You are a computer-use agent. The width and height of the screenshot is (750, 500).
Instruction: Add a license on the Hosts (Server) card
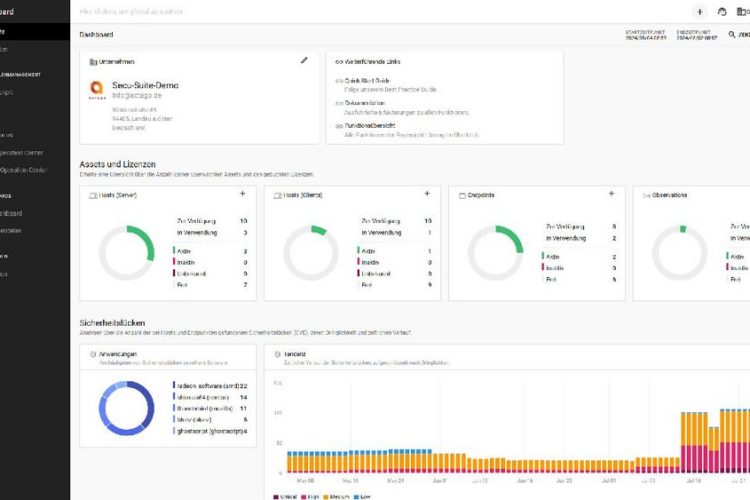243,194
